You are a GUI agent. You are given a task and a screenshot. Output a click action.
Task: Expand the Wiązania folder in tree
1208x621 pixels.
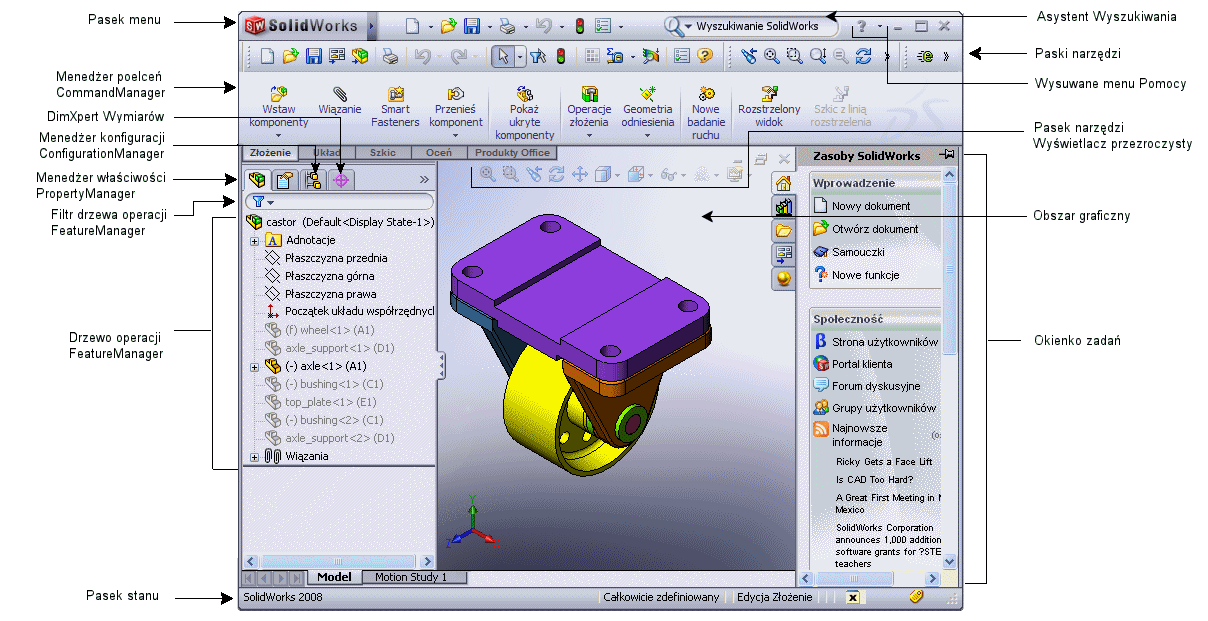[x=254, y=457]
